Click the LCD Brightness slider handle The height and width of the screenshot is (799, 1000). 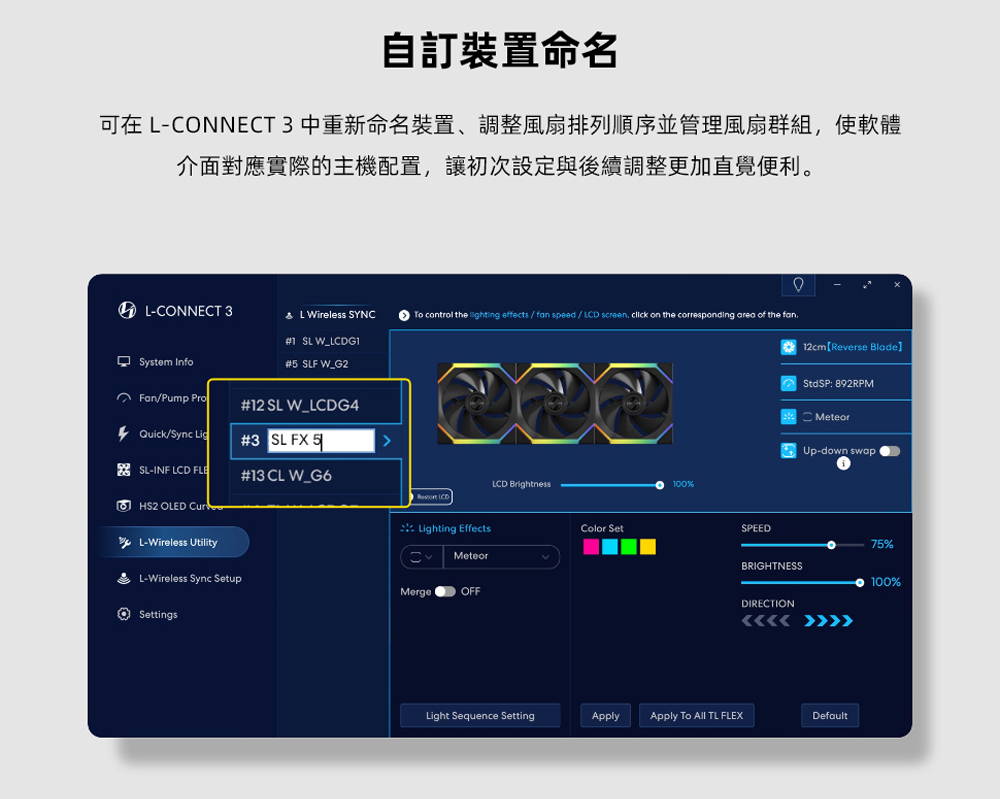click(659, 485)
